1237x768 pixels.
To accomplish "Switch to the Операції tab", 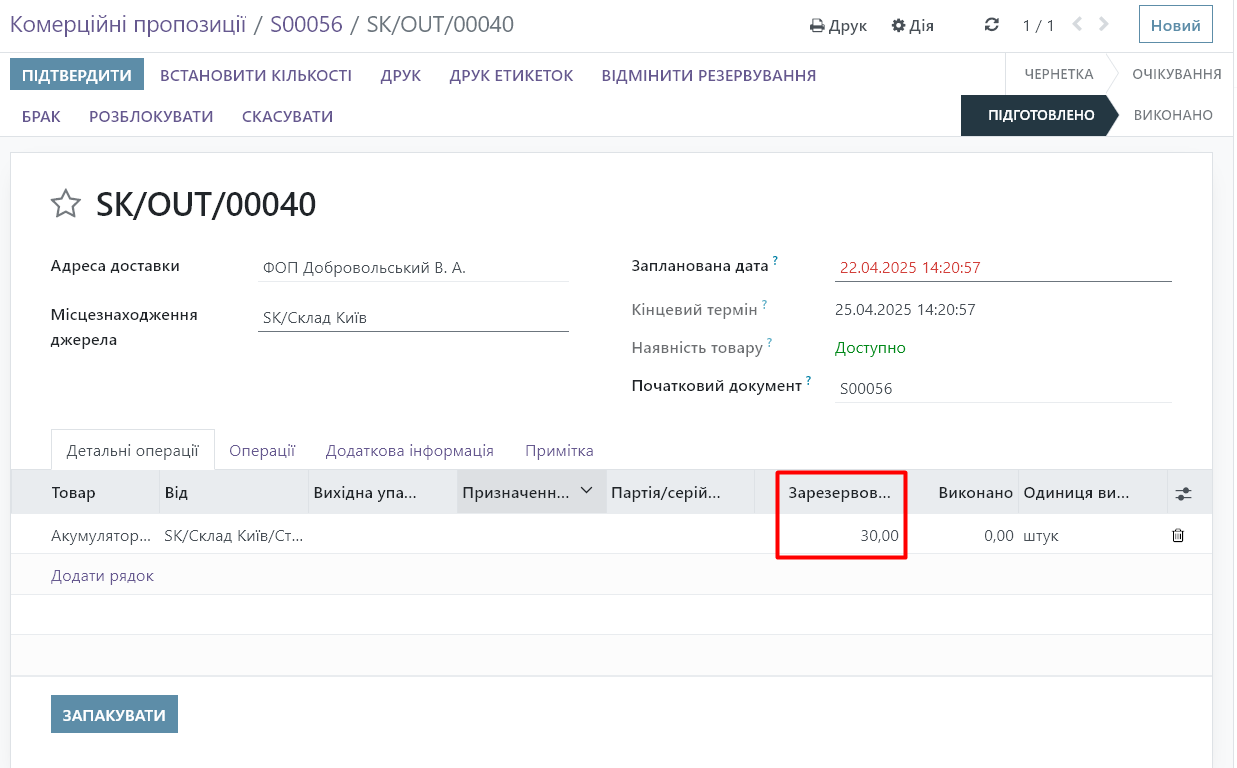I will (x=262, y=450).
